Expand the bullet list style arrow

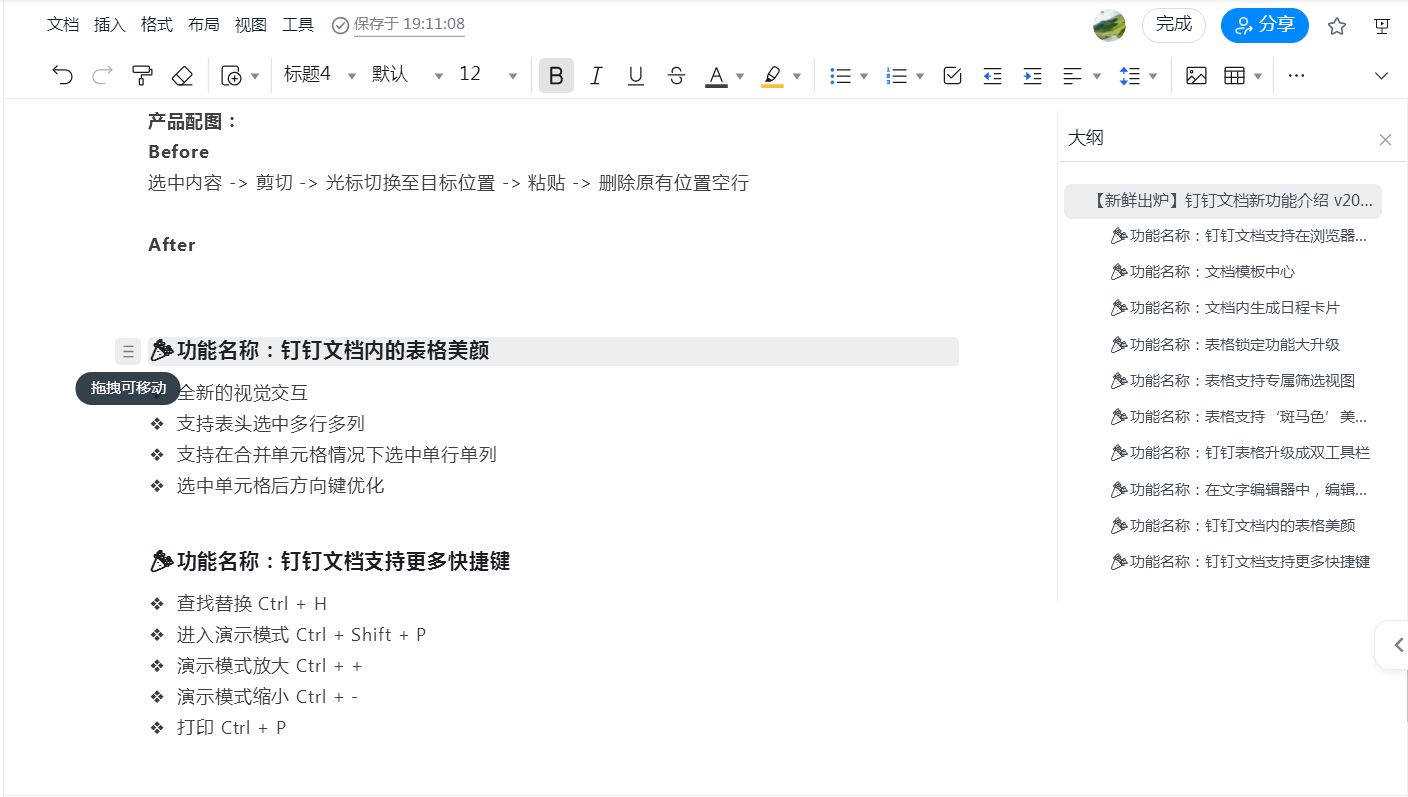[x=864, y=76]
